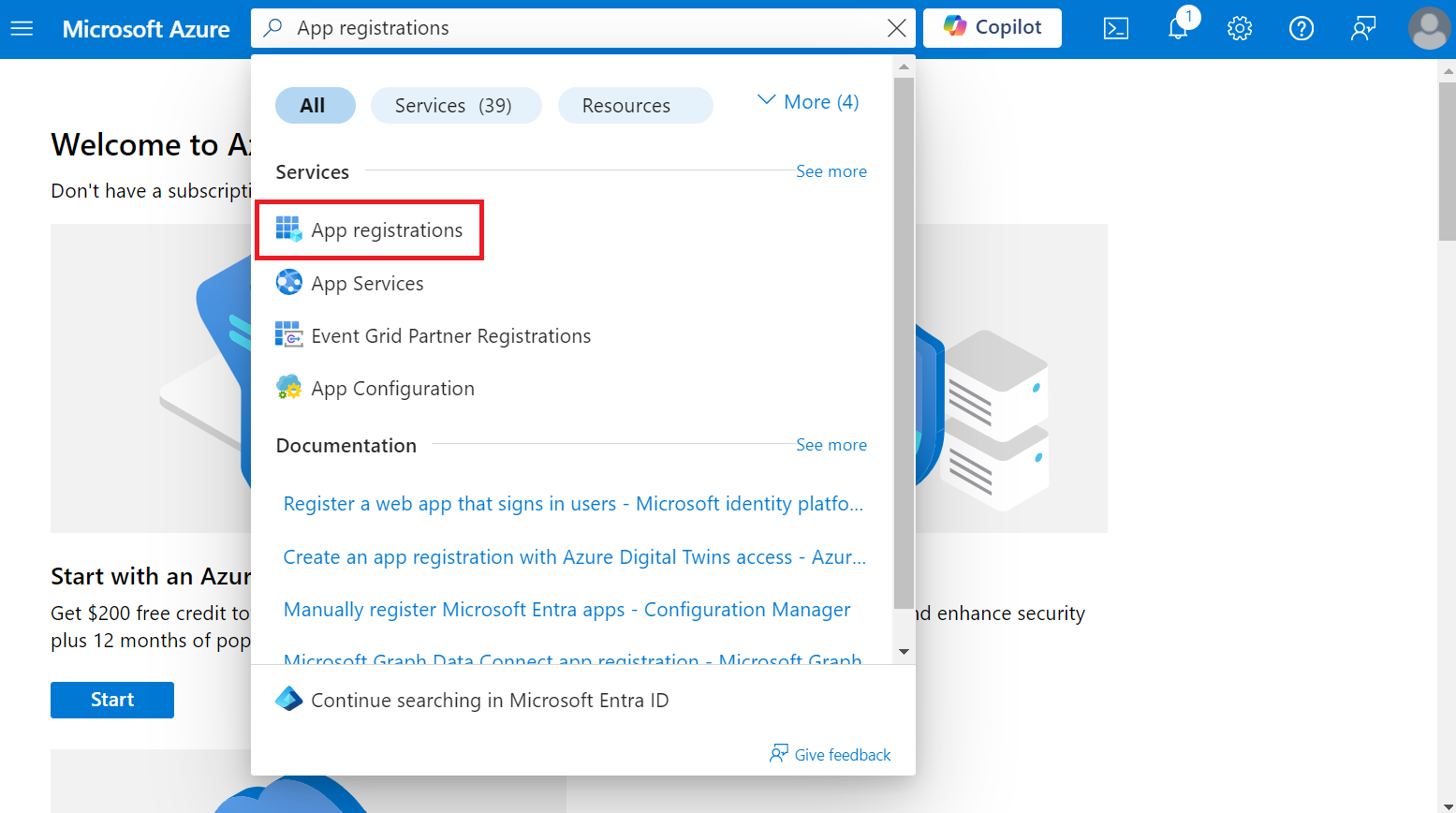1456x813 pixels.
Task: Click See more next to Documentation
Action: [x=831, y=445]
